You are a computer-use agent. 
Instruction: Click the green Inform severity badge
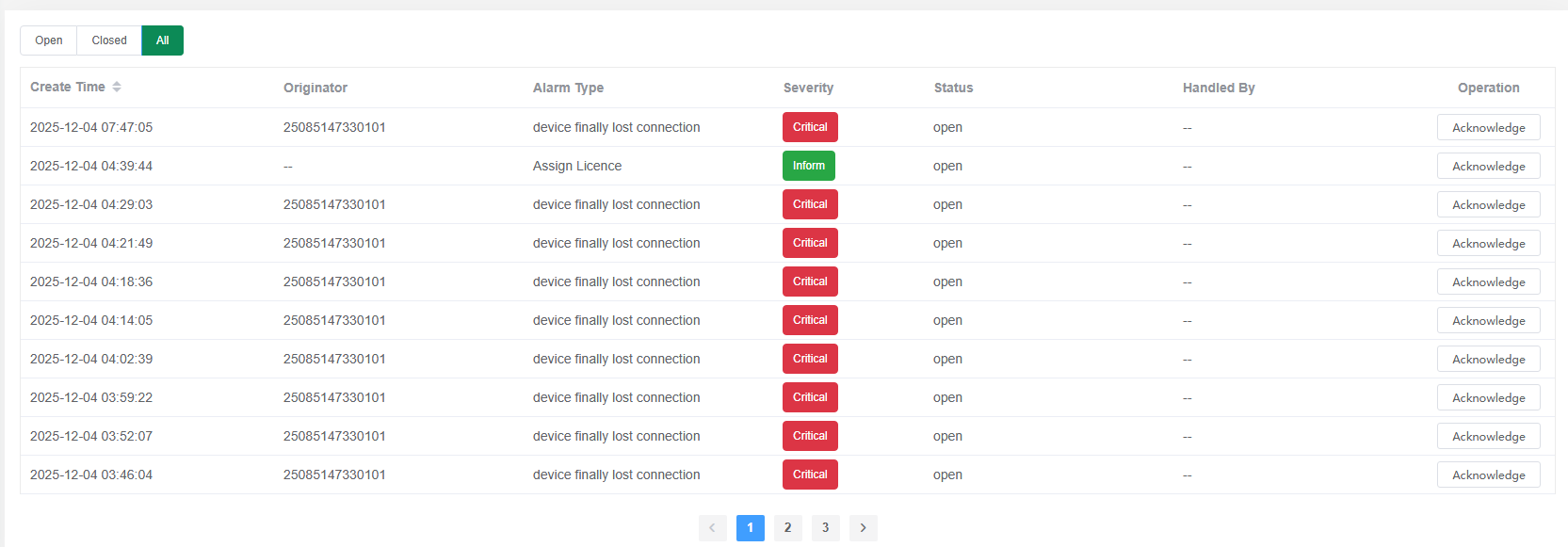pos(808,166)
